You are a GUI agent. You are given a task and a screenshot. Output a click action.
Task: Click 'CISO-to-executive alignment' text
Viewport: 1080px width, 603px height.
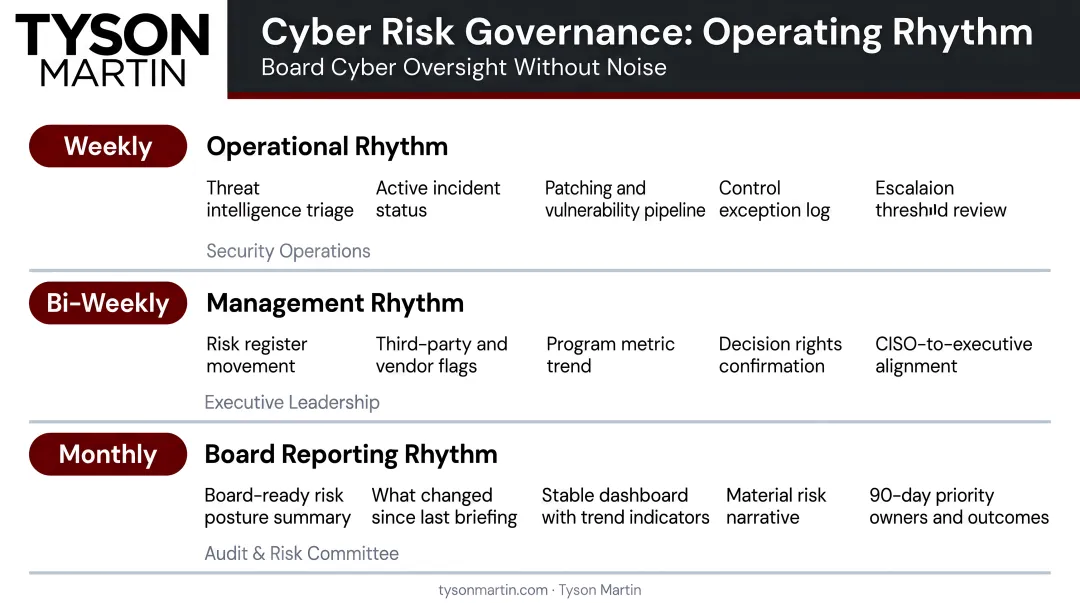point(953,355)
